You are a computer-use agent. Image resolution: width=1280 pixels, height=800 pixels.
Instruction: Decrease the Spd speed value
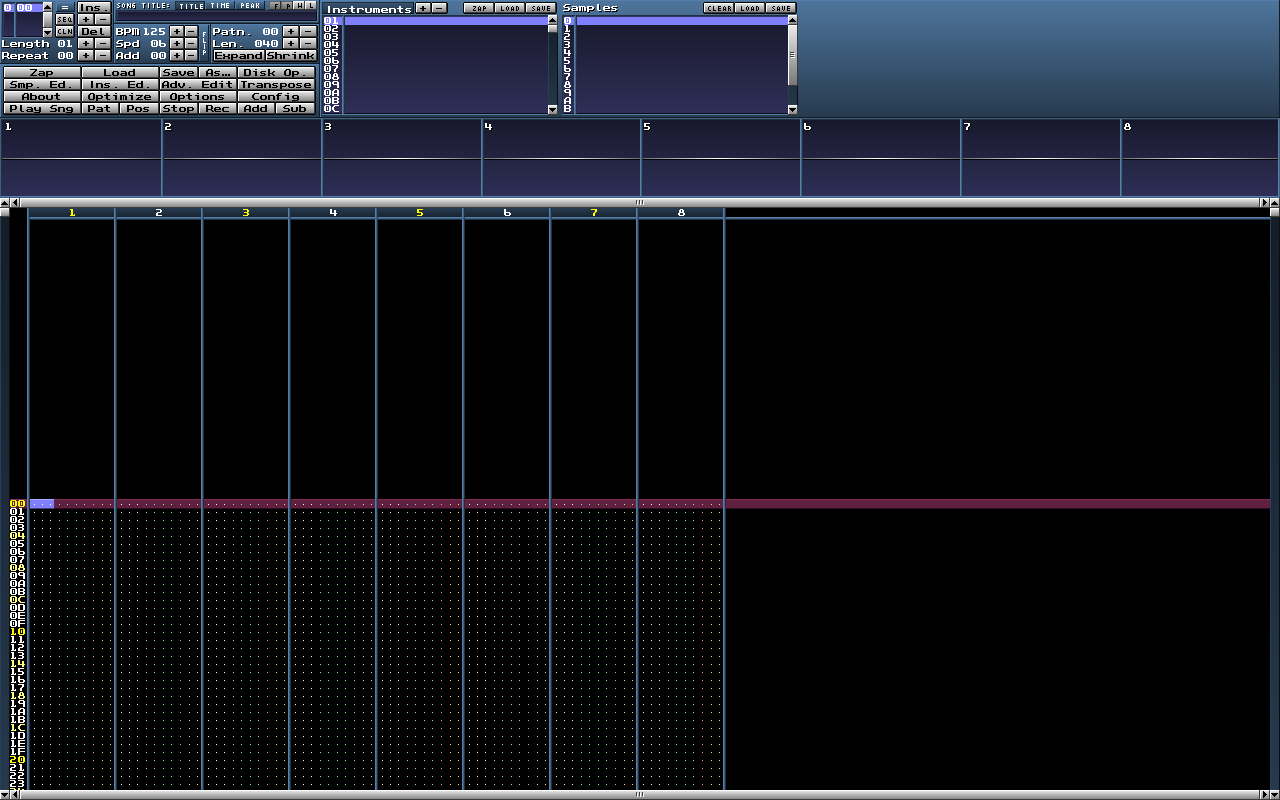point(191,43)
